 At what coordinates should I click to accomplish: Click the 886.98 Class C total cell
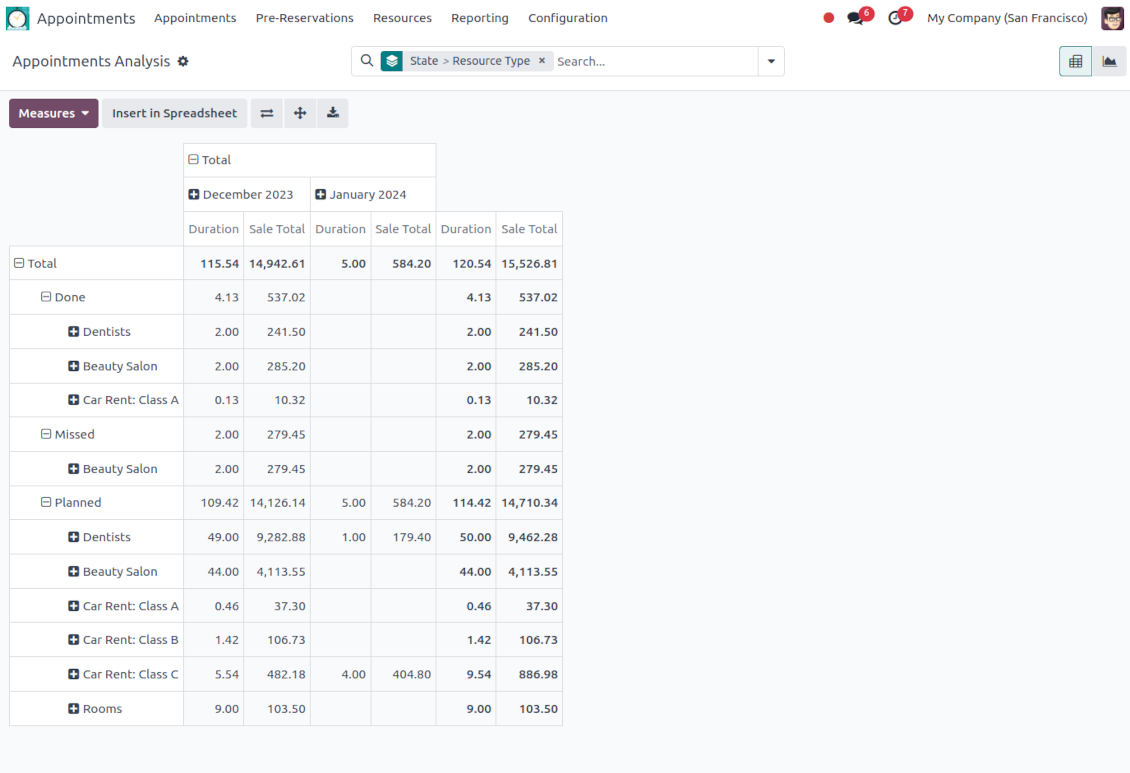pyautogui.click(x=529, y=674)
